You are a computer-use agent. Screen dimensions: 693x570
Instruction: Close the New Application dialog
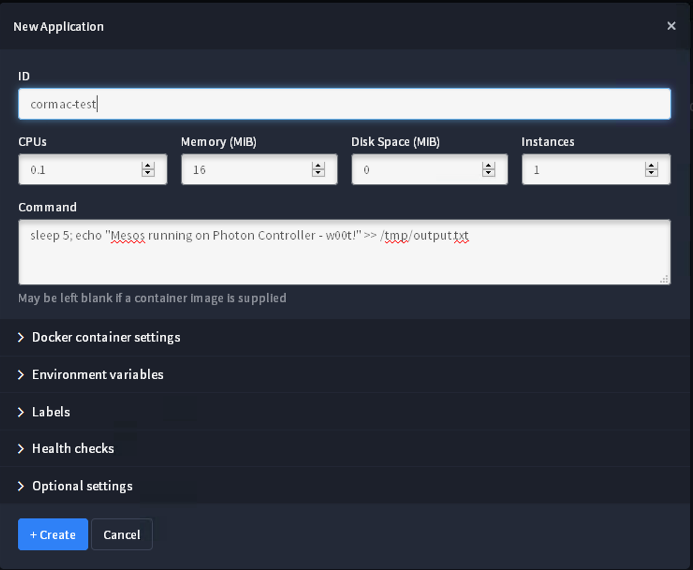click(671, 26)
